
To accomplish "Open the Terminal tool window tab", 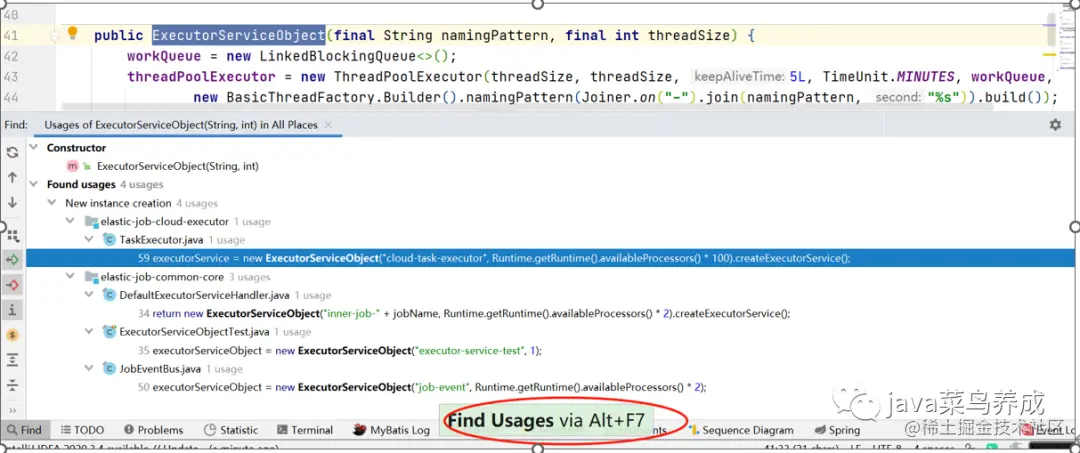I will click(x=305, y=430).
